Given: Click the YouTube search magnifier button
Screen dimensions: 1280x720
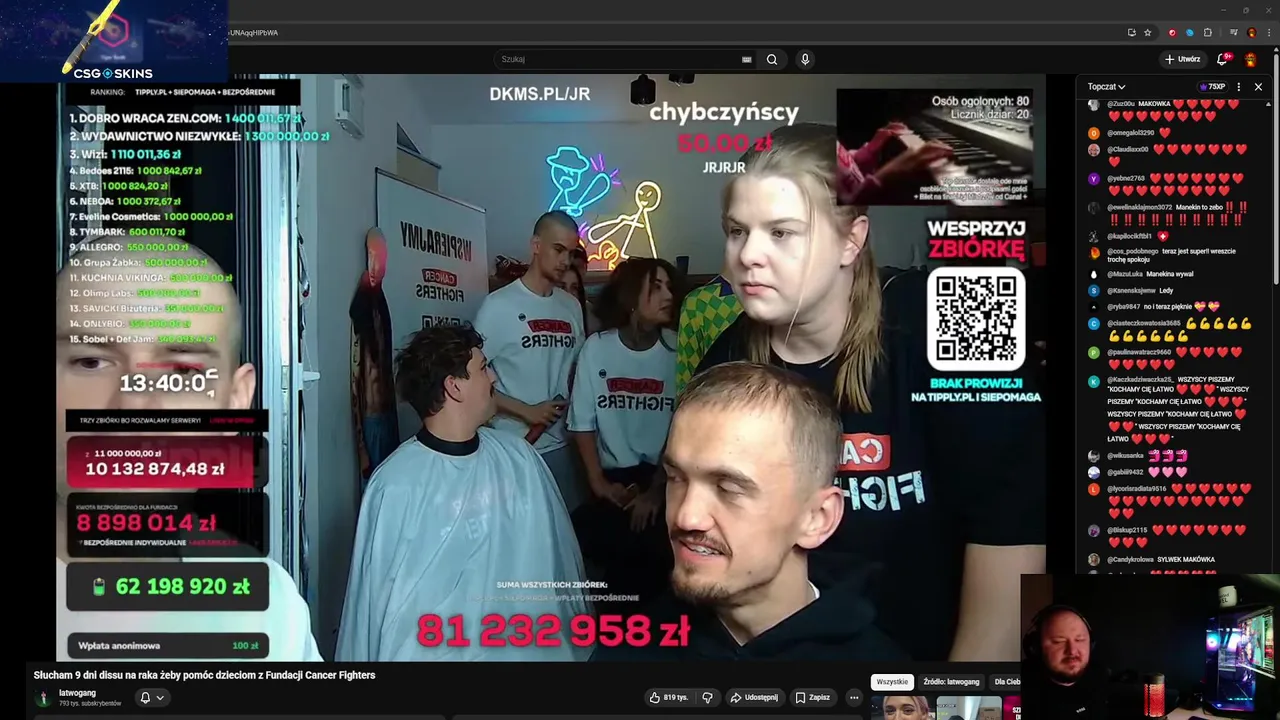Looking at the screenshot, I should 772,59.
